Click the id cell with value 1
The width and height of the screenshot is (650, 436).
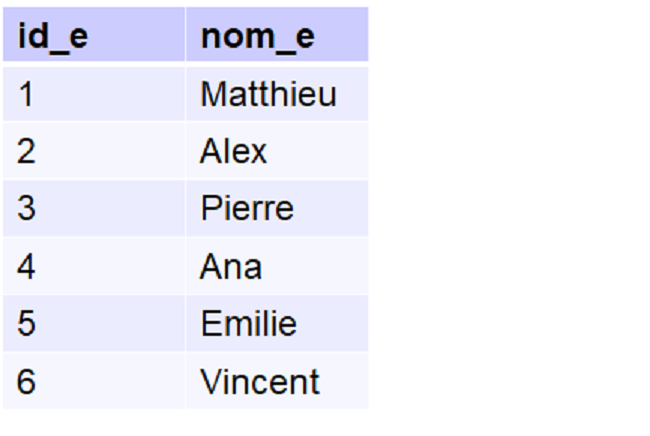point(26,94)
